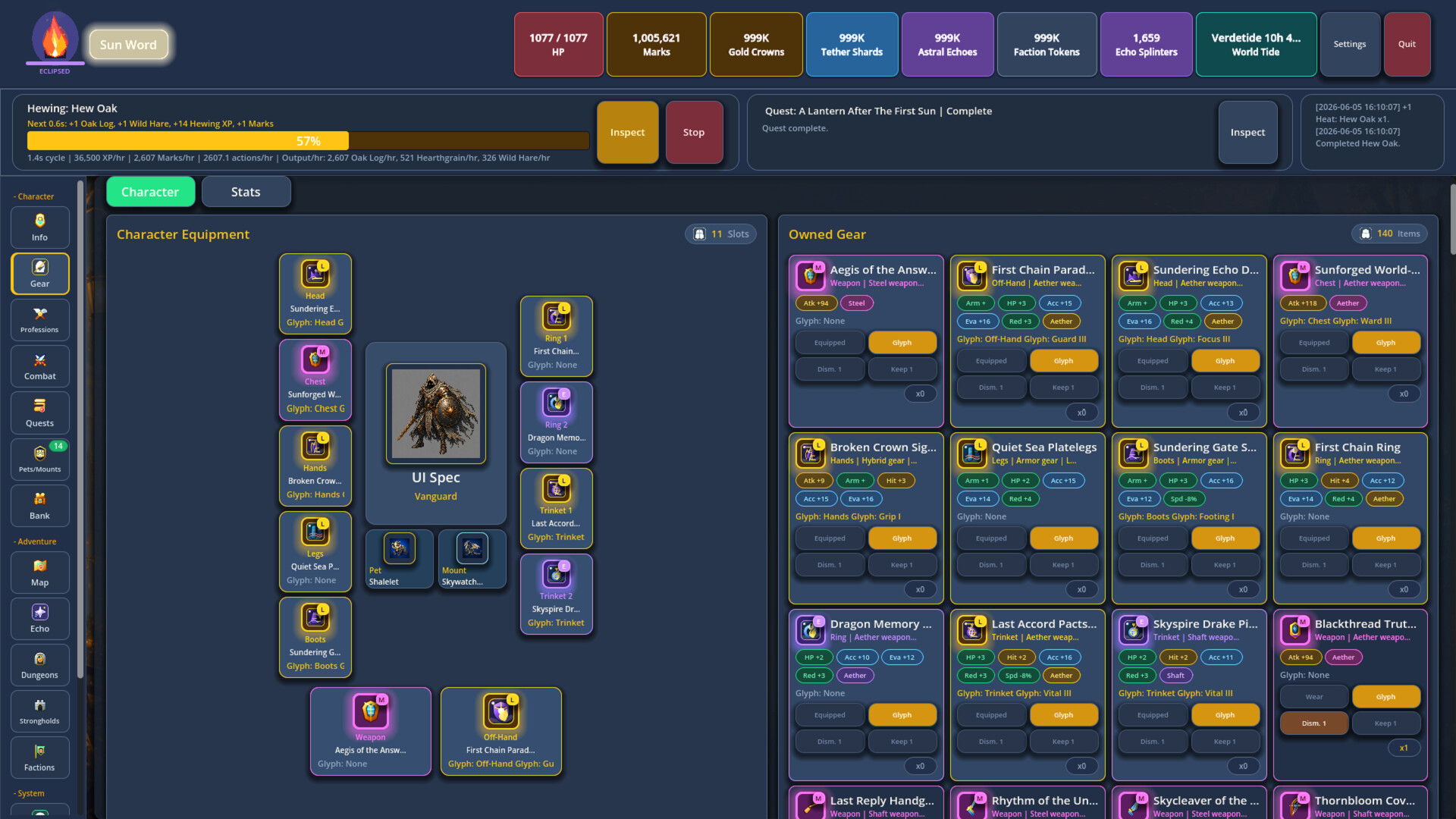Click the 11 Slots counter
Image resolution: width=1456 pixels, height=819 pixels.
(721, 234)
